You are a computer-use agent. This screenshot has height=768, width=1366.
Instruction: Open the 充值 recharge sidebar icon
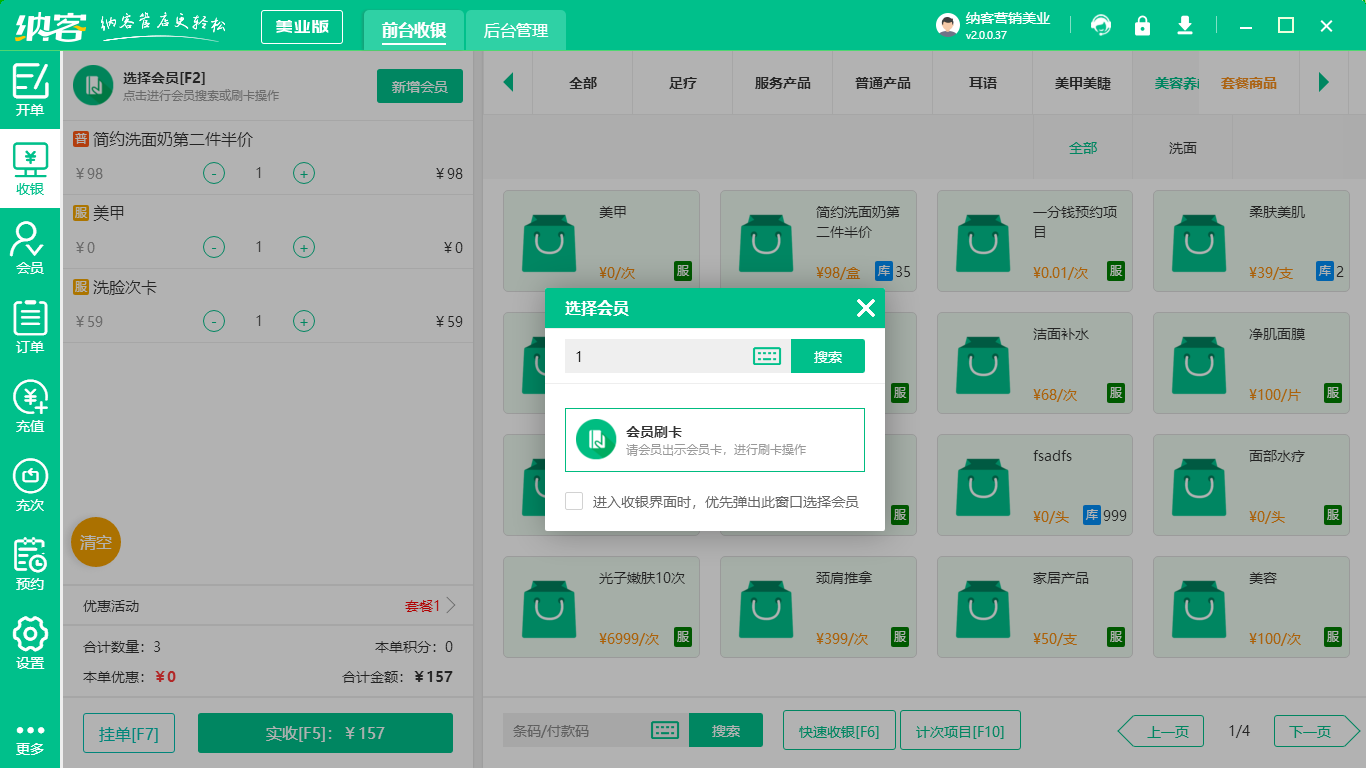click(x=30, y=405)
